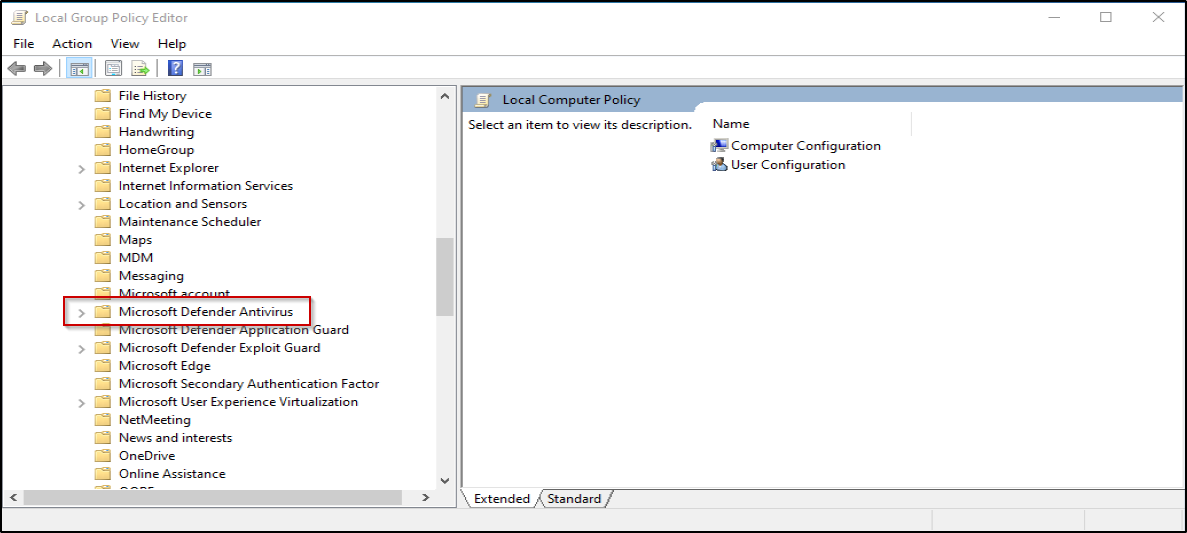Click the Microsoft Edge folder icon
This screenshot has width=1187, height=533.
(103, 366)
